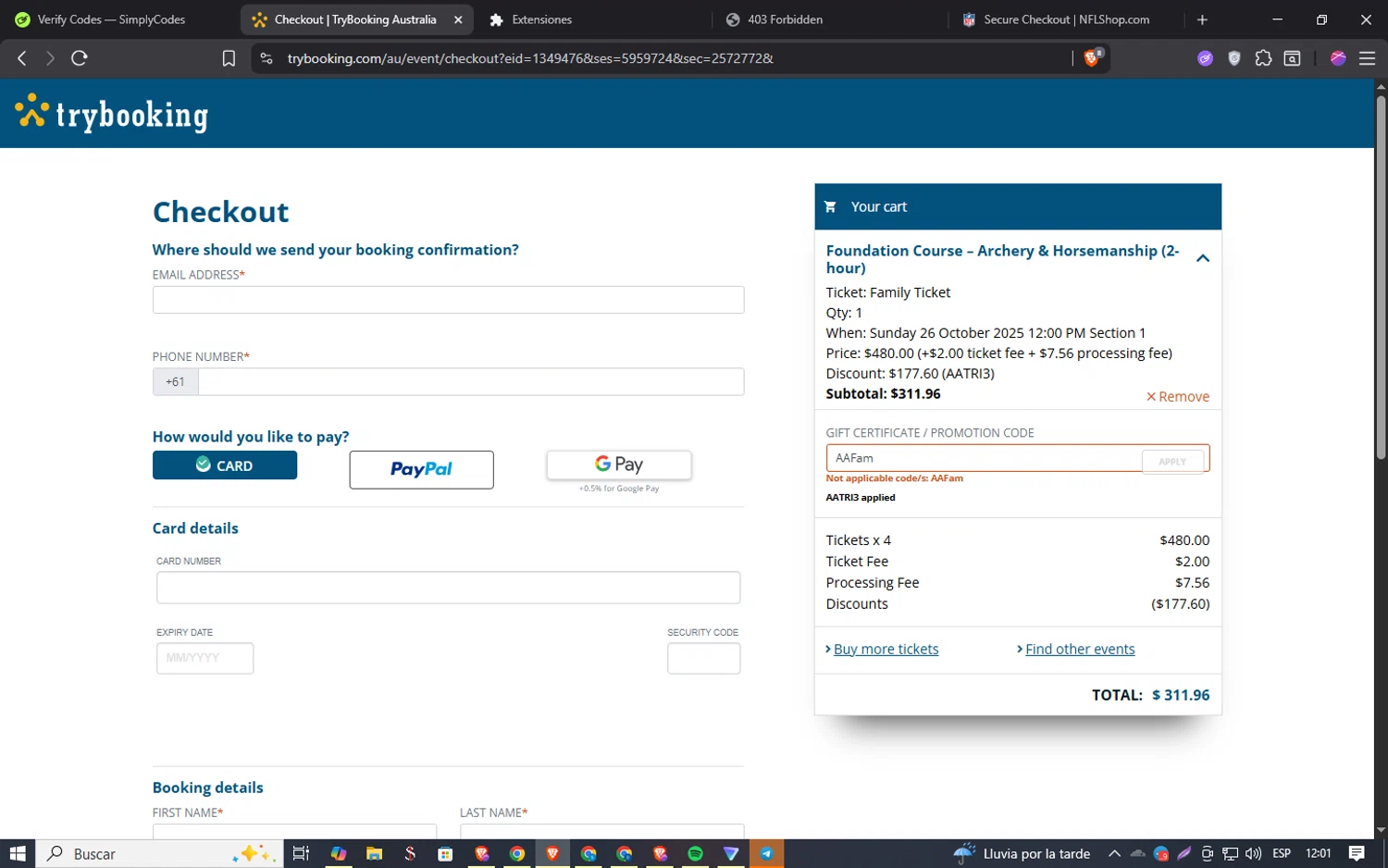This screenshot has width=1388, height=868.
Task: Click into the Email Address field
Action: [x=448, y=300]
